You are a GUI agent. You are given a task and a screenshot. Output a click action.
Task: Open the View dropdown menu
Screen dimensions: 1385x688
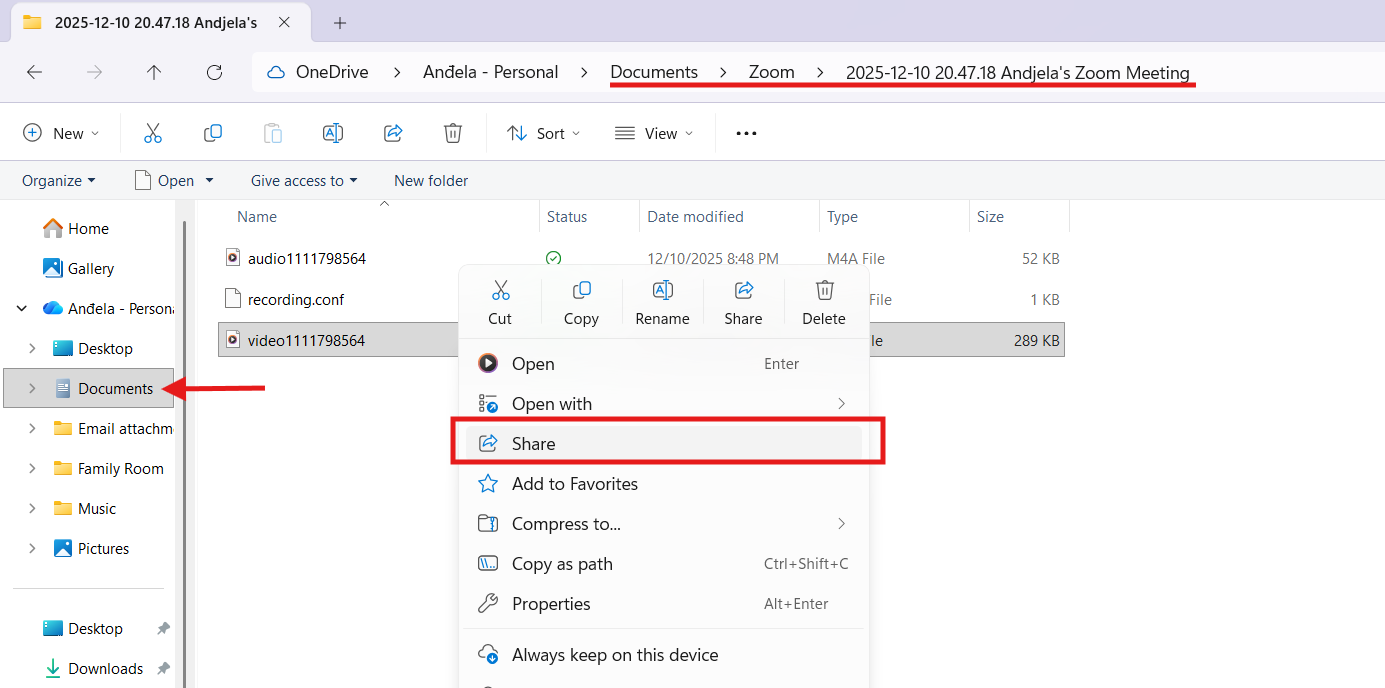click(655, 133)
